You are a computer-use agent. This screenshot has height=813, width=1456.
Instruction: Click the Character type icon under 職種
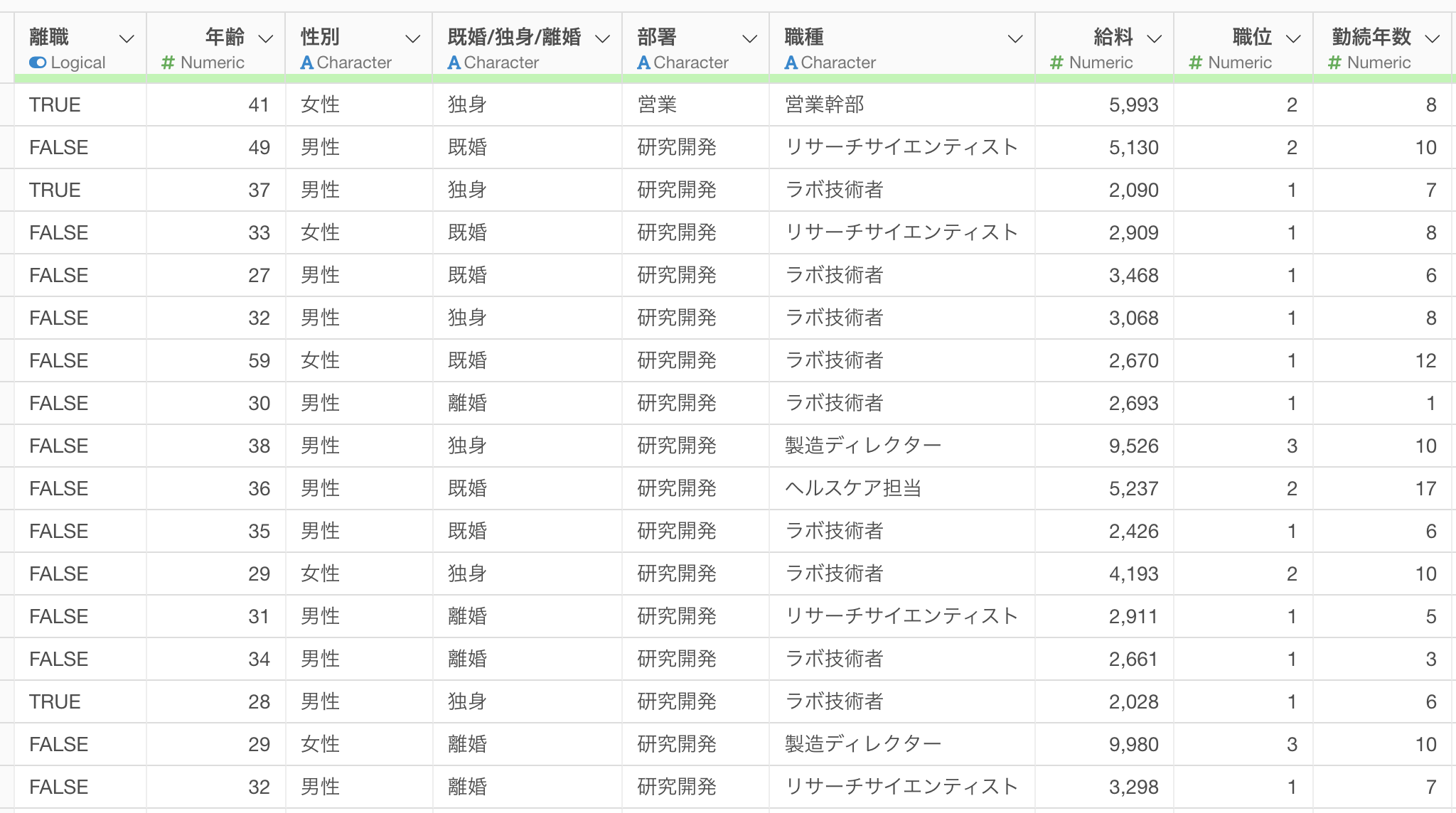click(x=791, y=63)
